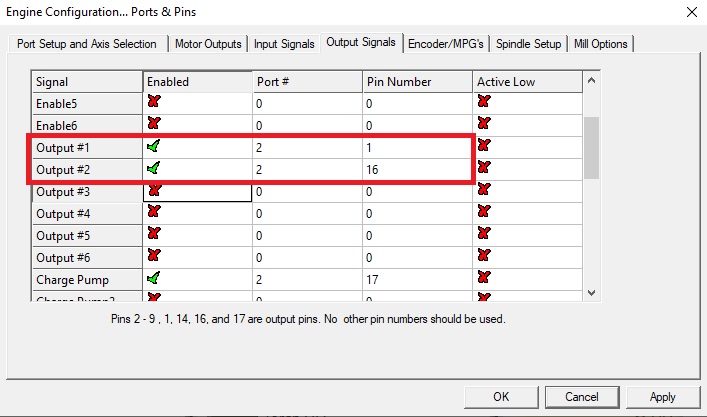The image size is (707, 417).
Task: Toggle Active Low for Output #2
Action: [x=484, y=167]
